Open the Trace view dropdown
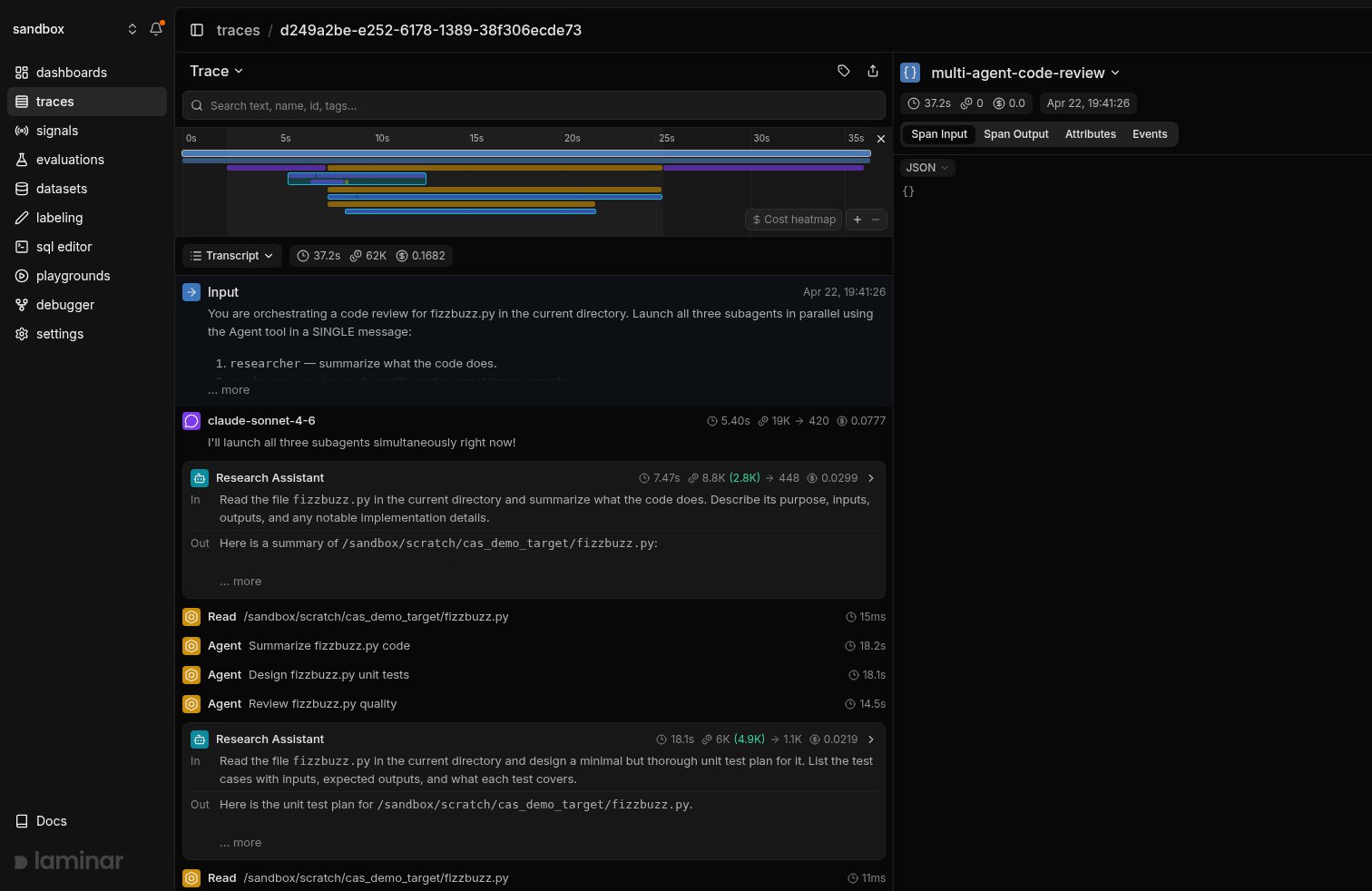This screenshot has height=891, width=1372. coord(217,71)
